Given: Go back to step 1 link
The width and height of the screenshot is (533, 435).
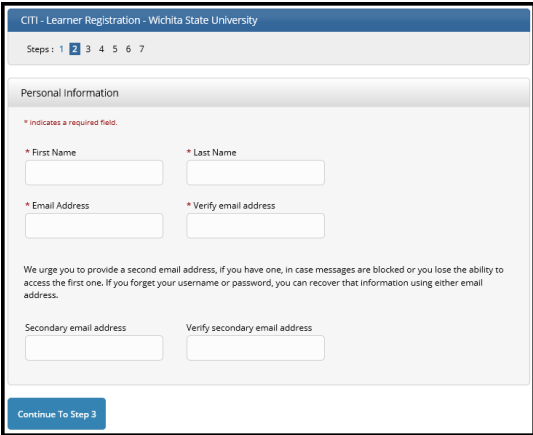Looking at the screenshot, I should [62, 49].
